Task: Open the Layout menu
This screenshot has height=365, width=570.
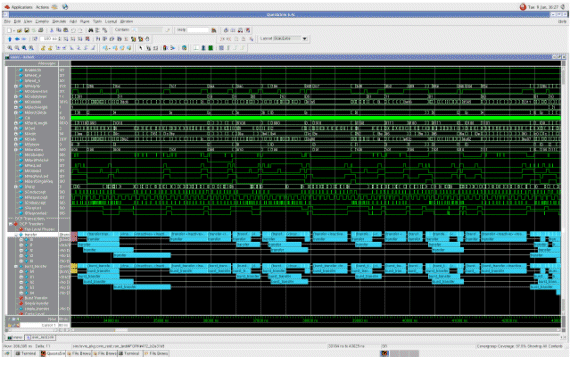Action: [x=111, y=22]
